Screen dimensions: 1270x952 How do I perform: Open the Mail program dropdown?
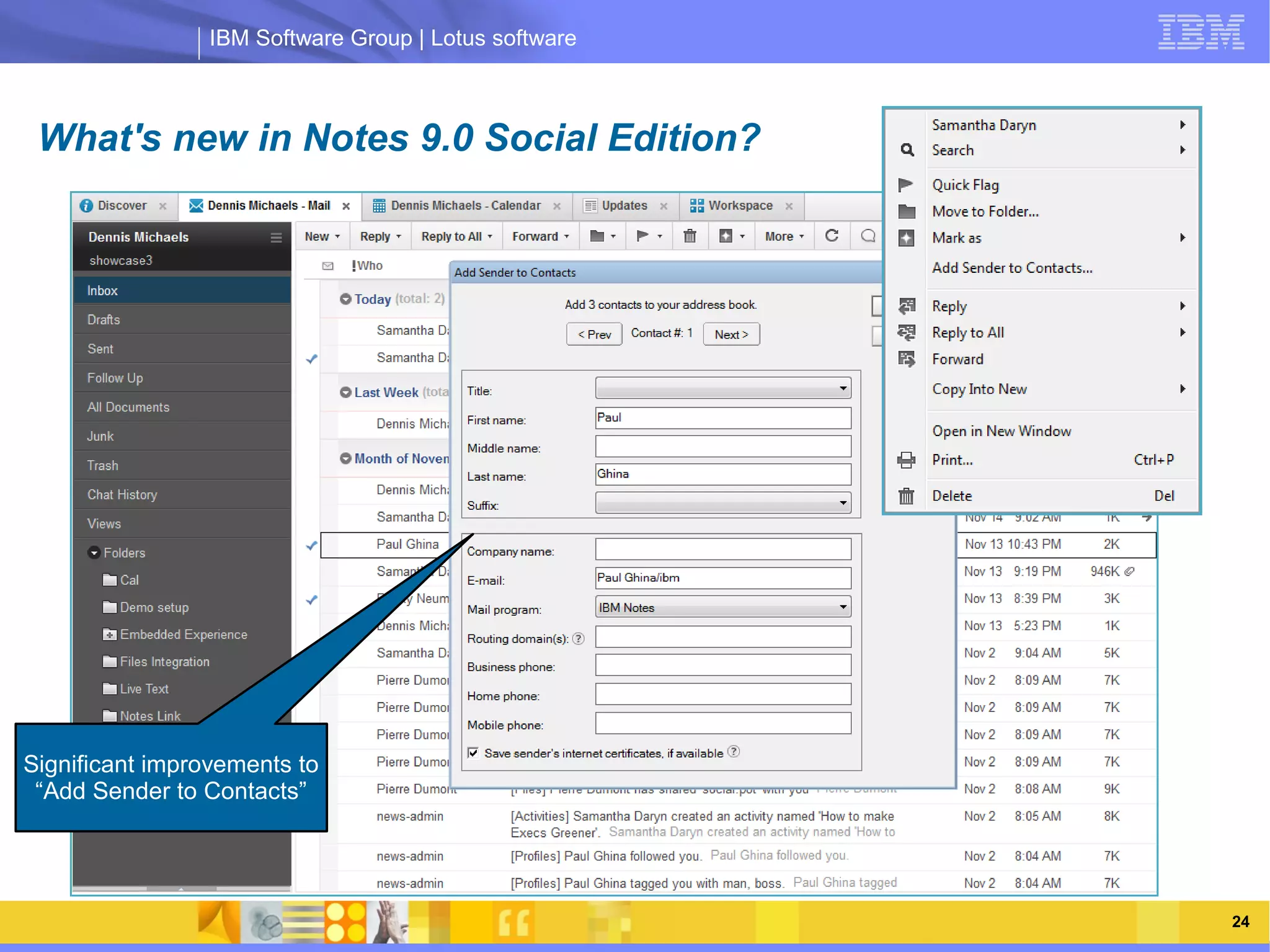coord(723,607)
